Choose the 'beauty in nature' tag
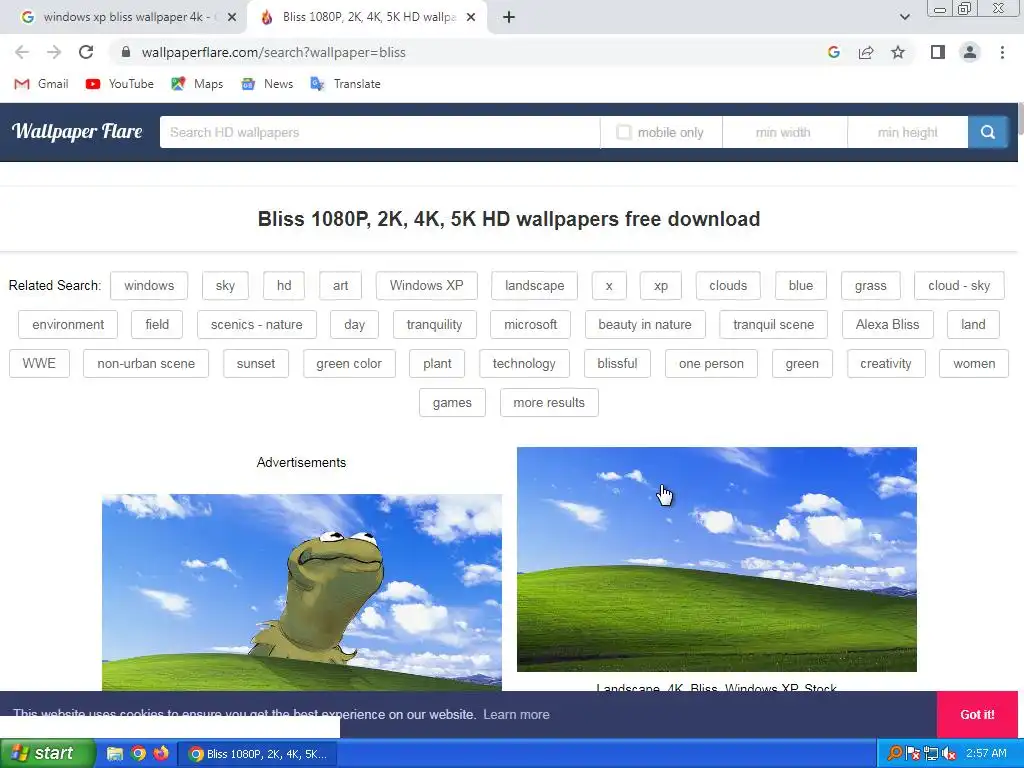This screenshot has width=1024, height=768. point(645,325)
